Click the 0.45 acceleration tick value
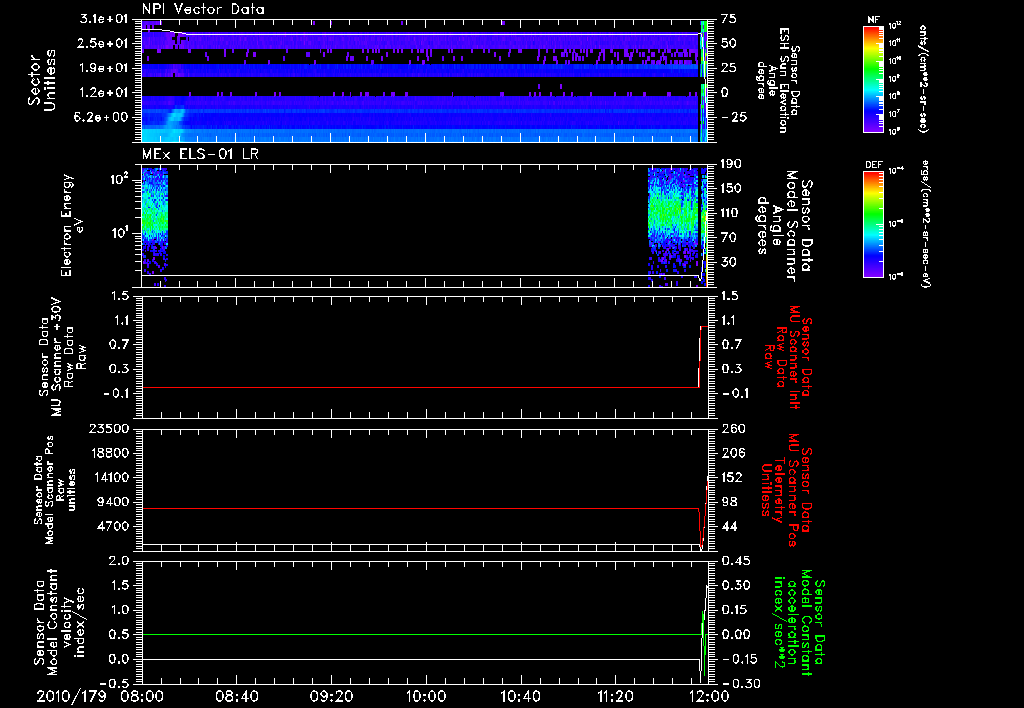Screen dimensions: 1024x708 tap(736, 560)
